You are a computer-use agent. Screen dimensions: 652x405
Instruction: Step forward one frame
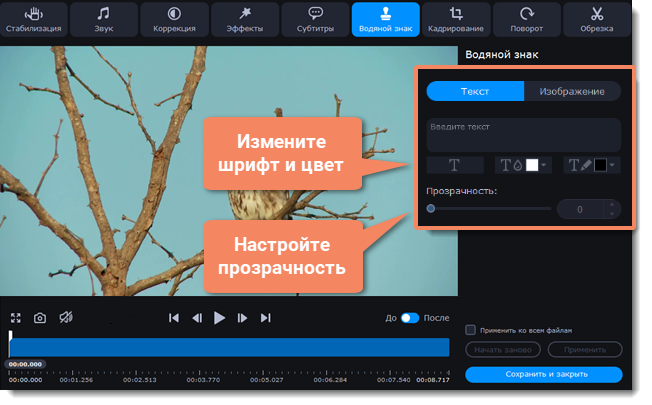click(243, 318)
